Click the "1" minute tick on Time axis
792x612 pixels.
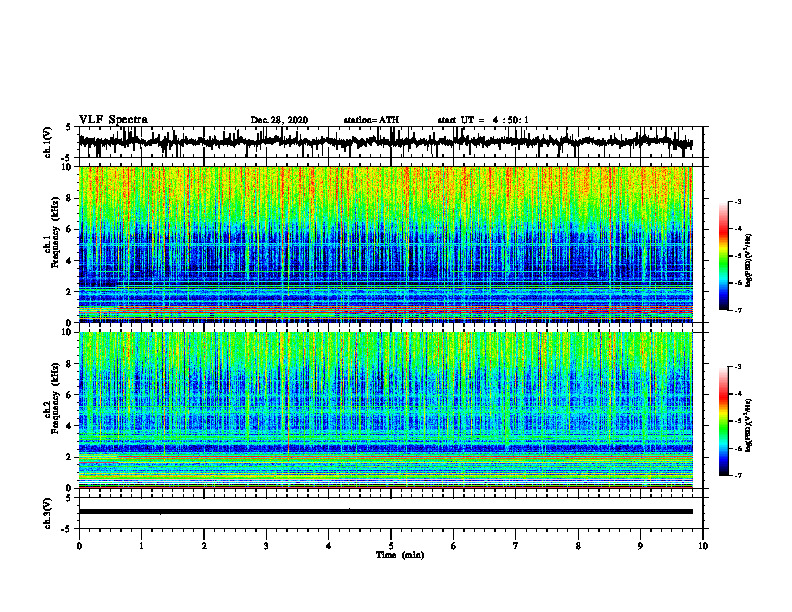pos(141,546)
